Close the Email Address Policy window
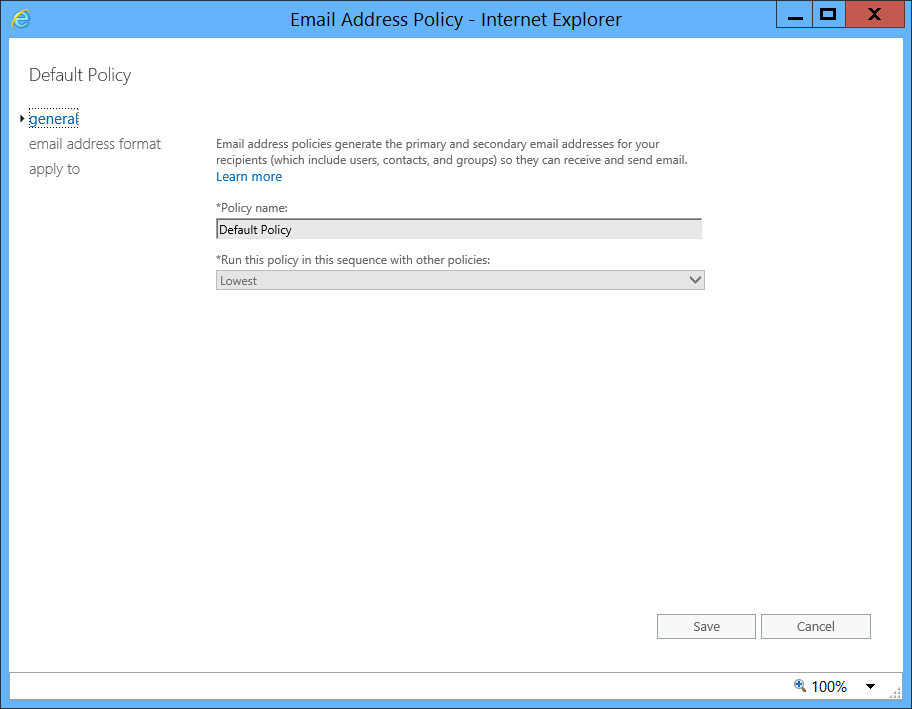Screen dimensions: 912x709 pos(874,15)
